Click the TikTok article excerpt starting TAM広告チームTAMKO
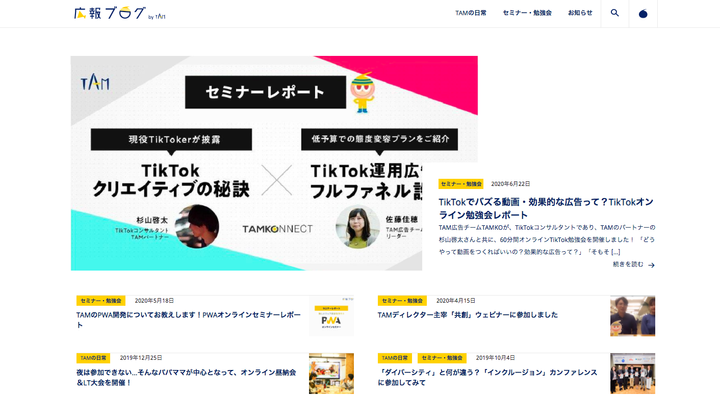 (546, 240)
